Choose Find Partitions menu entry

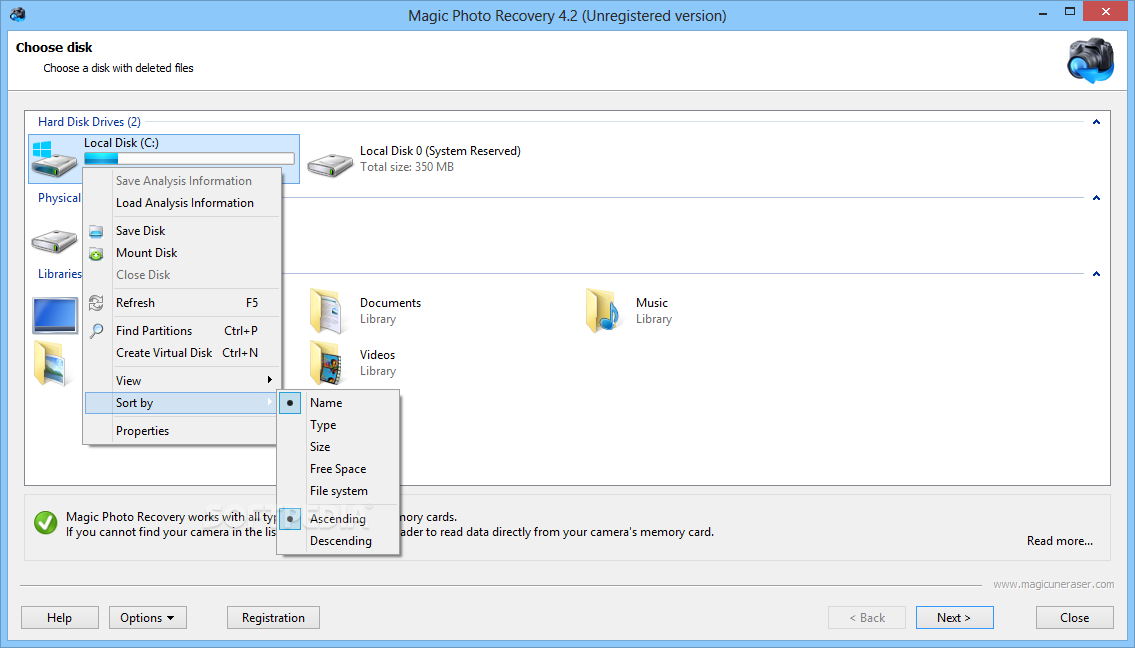(182, 331)
